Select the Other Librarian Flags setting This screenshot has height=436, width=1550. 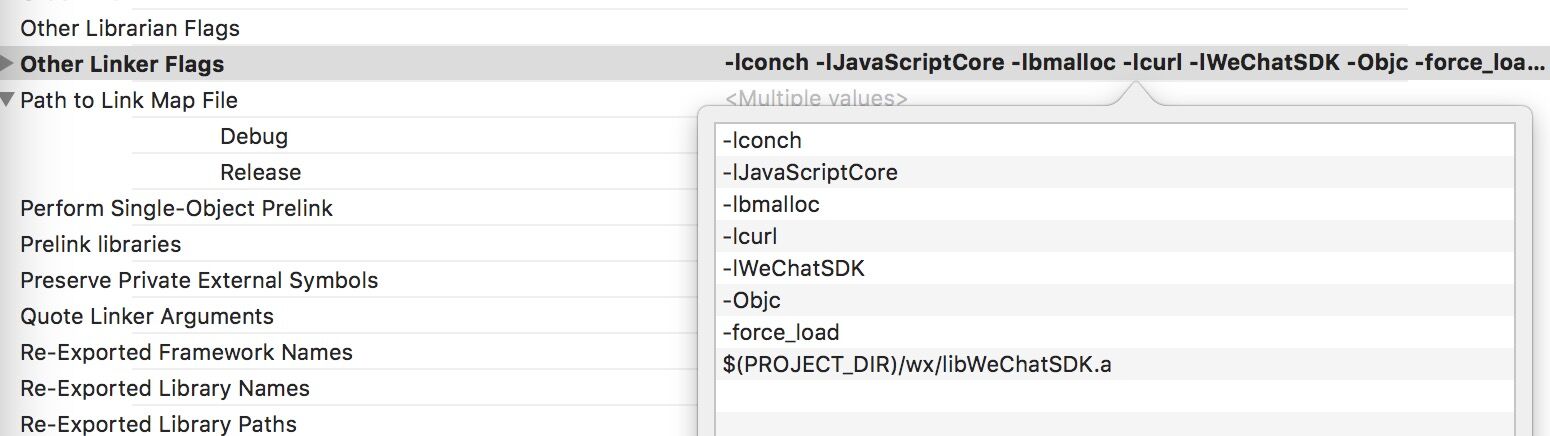point(130,28)
